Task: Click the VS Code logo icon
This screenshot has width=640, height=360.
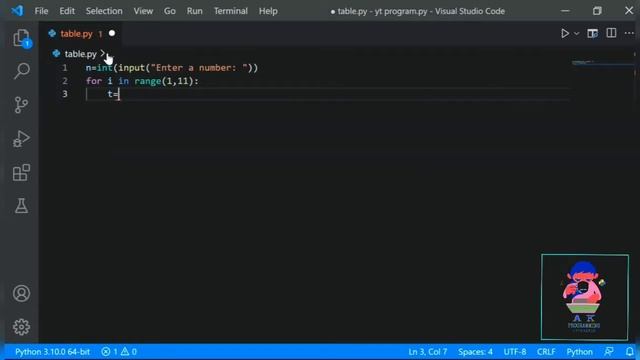Action: (x=17, y=10)
